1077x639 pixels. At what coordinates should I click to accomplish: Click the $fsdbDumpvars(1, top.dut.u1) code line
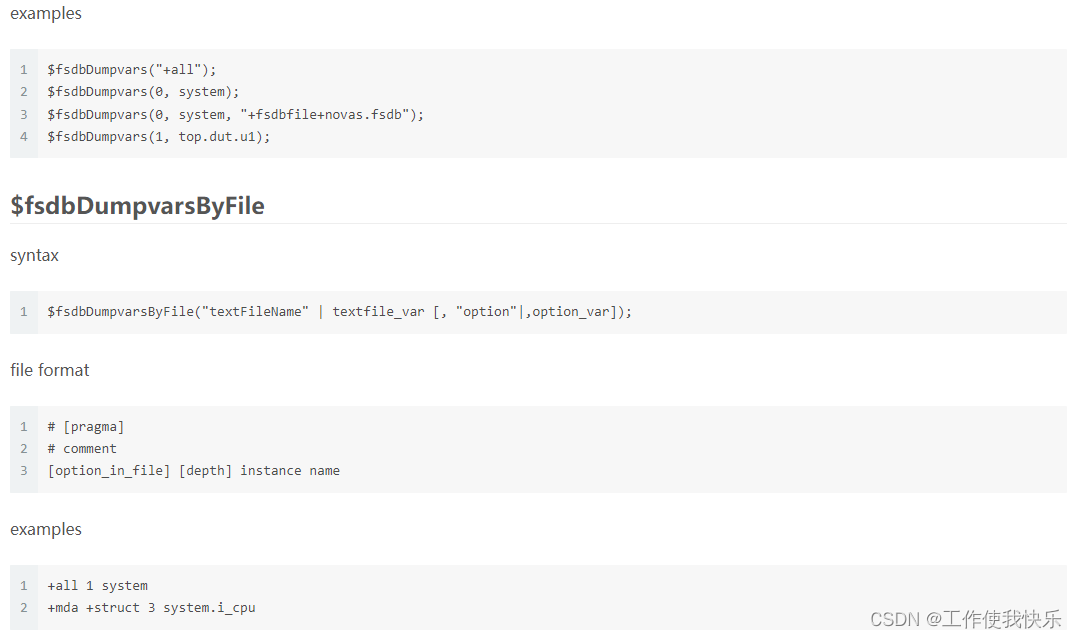tap(158, 136)
